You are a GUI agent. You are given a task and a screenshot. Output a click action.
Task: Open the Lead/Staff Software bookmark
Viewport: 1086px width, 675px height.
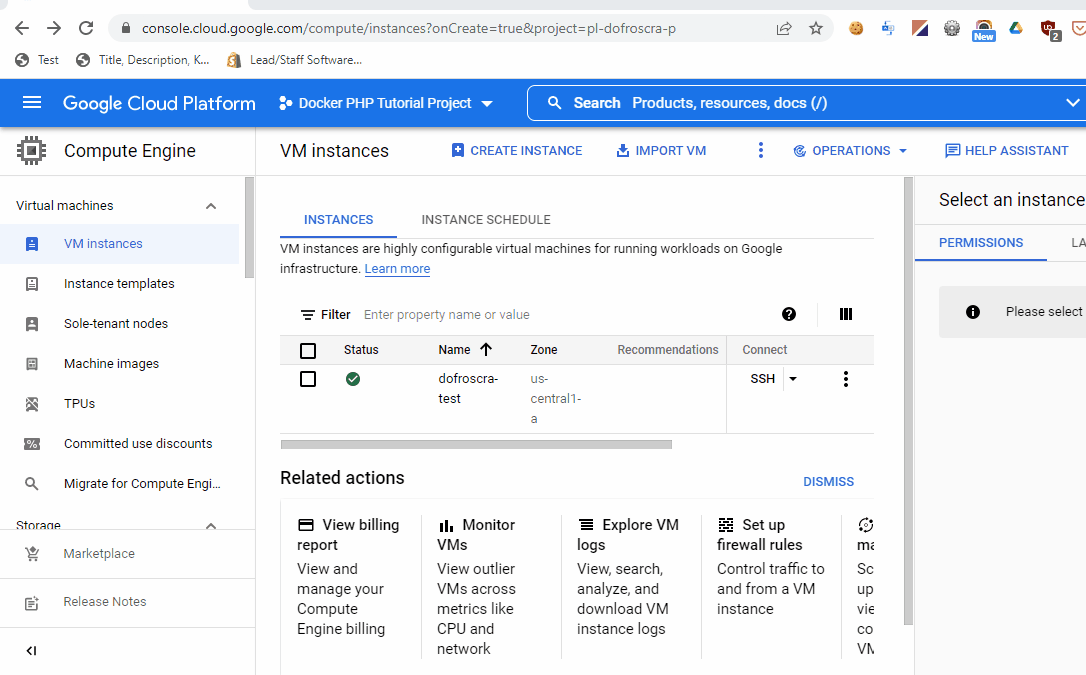(295, 60)
